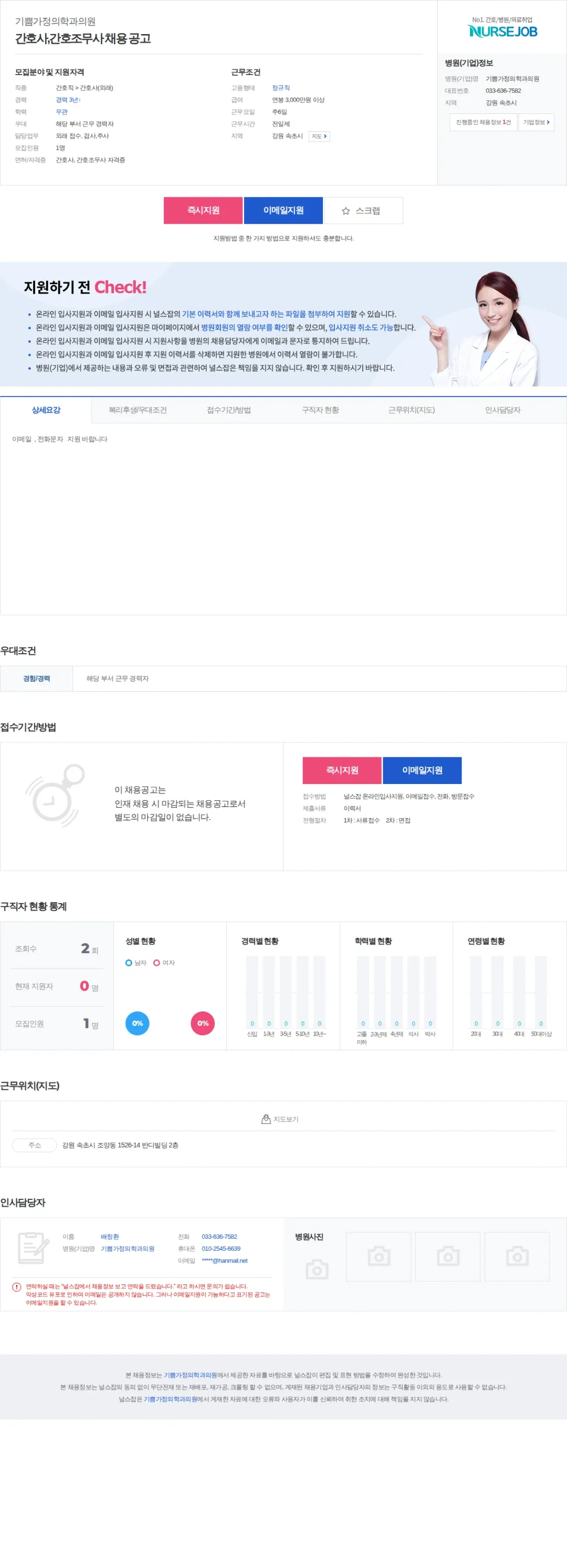Click the blue male 0% circle
567x1568 pixels.
coord(138,1023)
